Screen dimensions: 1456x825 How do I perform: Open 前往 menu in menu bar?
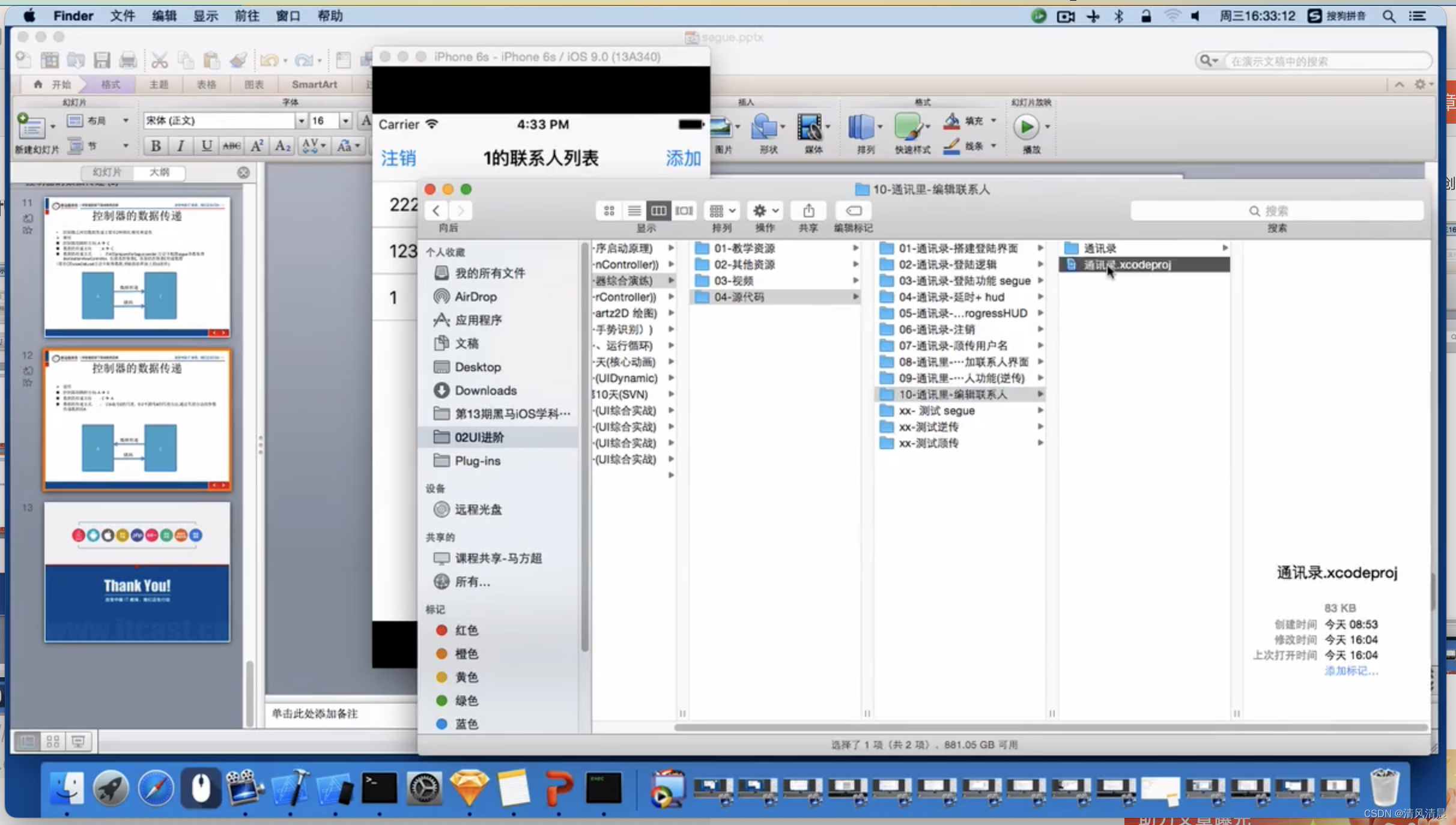(x=246, y=16)
